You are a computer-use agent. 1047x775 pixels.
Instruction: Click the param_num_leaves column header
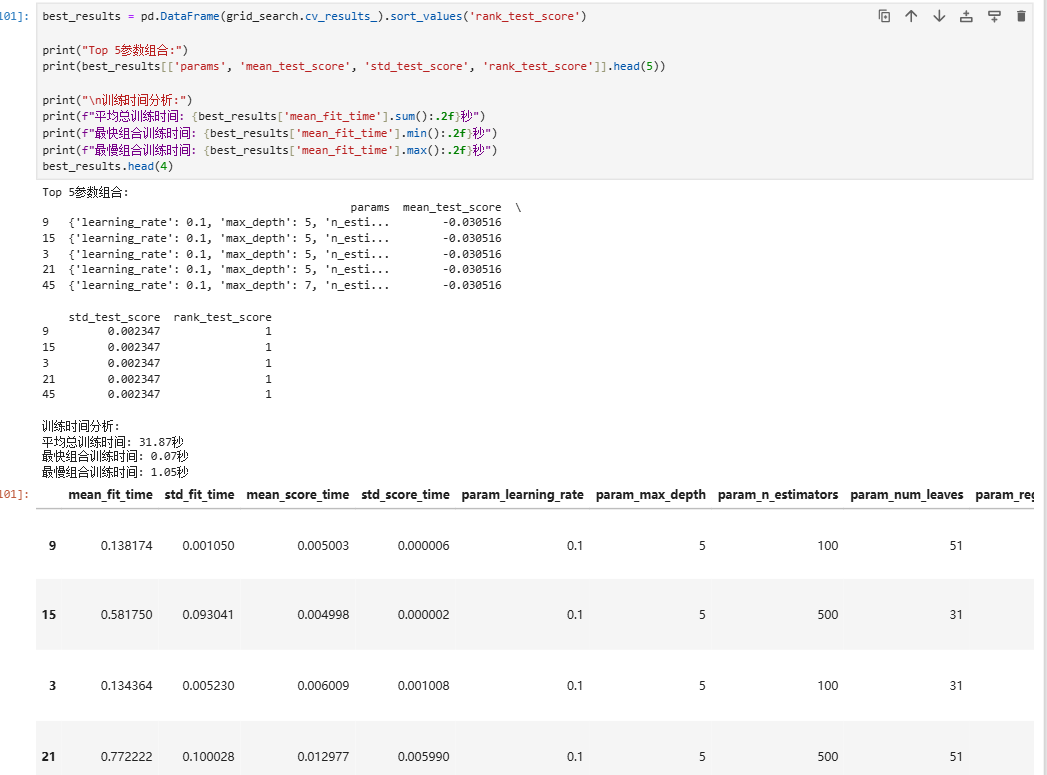(906, 495)
